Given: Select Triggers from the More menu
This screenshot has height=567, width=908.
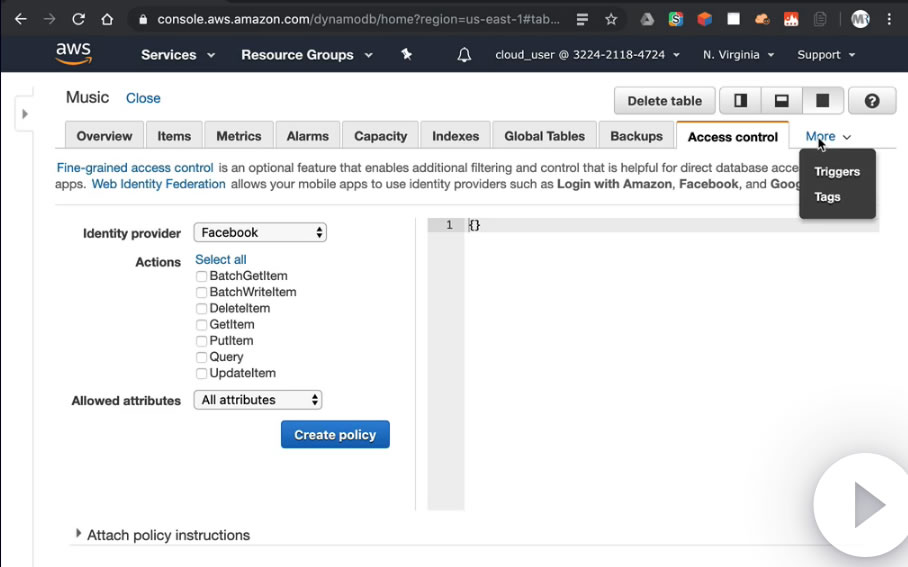Looking at the screenshot, I should click(x=837, y=171).
